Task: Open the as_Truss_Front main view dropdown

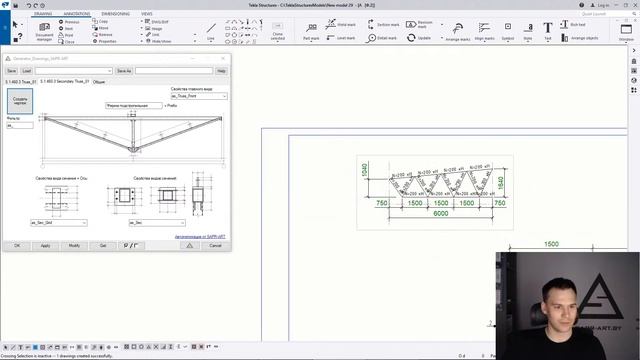Action: pyautogui.click(x=199, y=96)
